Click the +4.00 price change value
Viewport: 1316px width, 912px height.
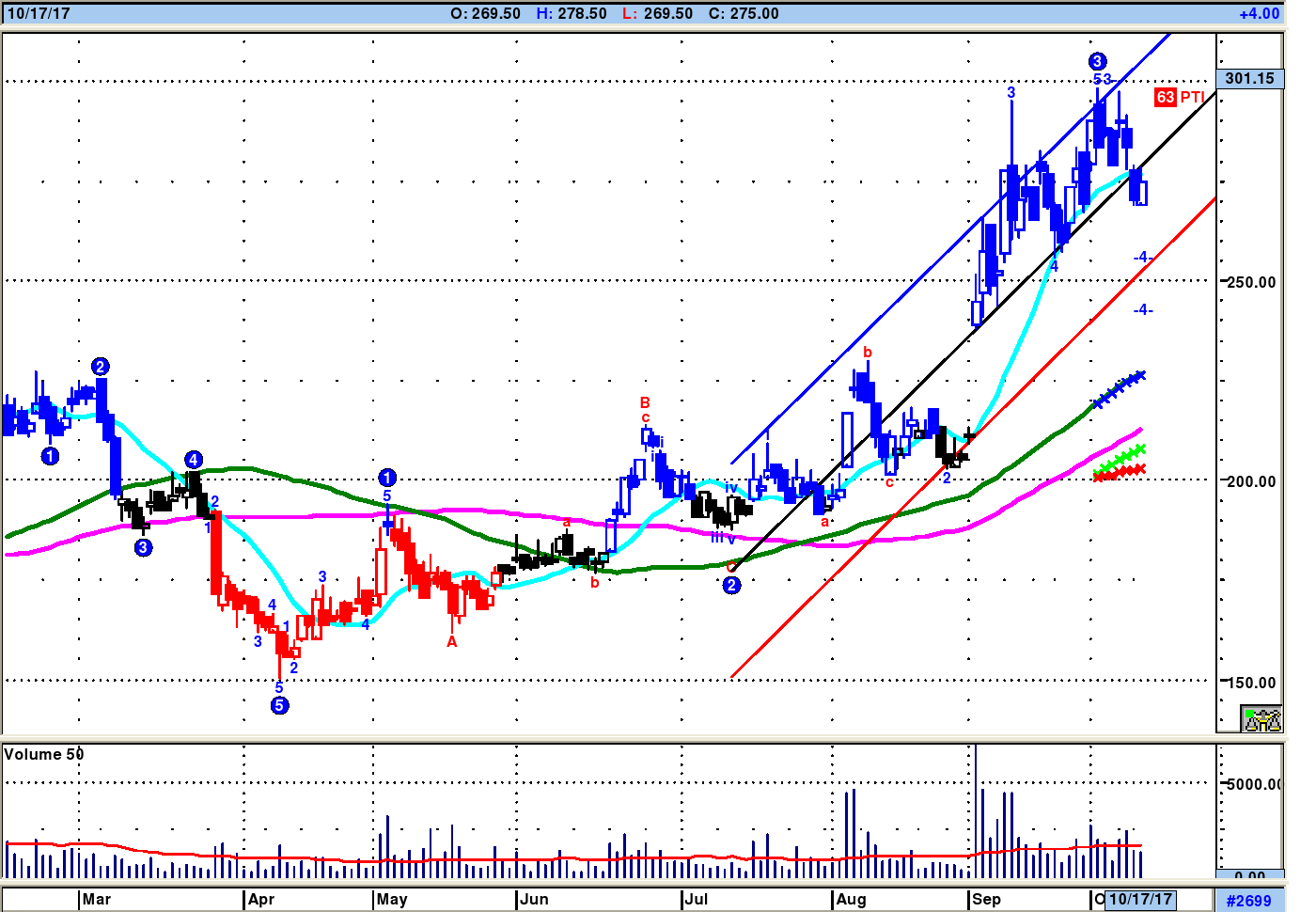[1259, 13]
